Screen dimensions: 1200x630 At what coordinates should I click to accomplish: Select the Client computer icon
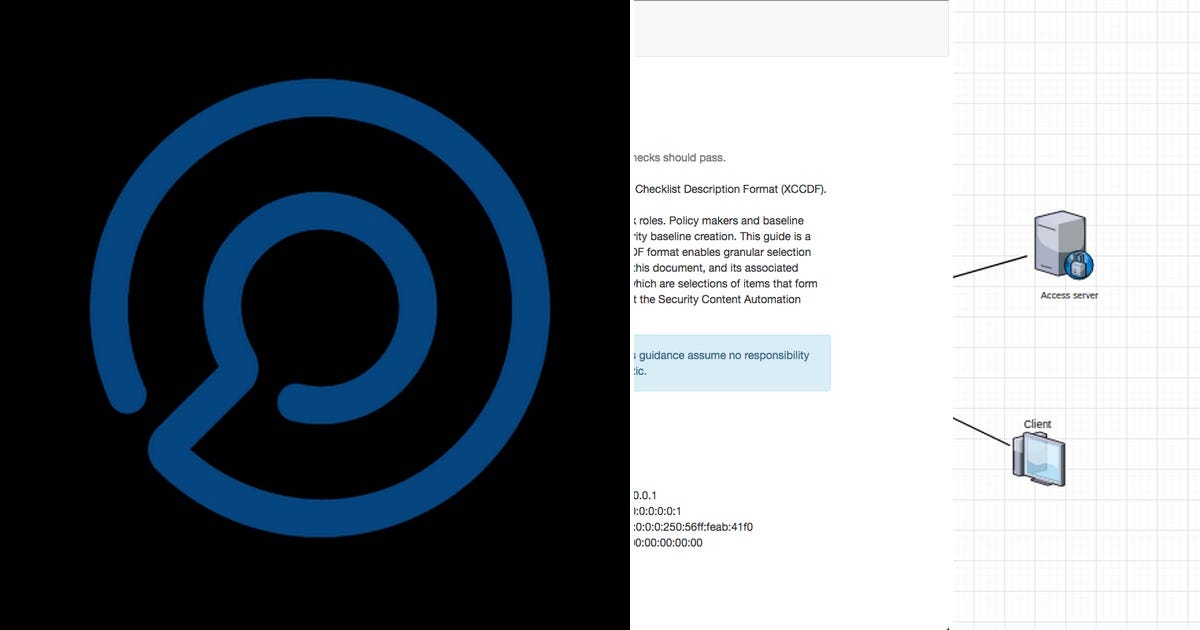click(x=1037, y=458)
